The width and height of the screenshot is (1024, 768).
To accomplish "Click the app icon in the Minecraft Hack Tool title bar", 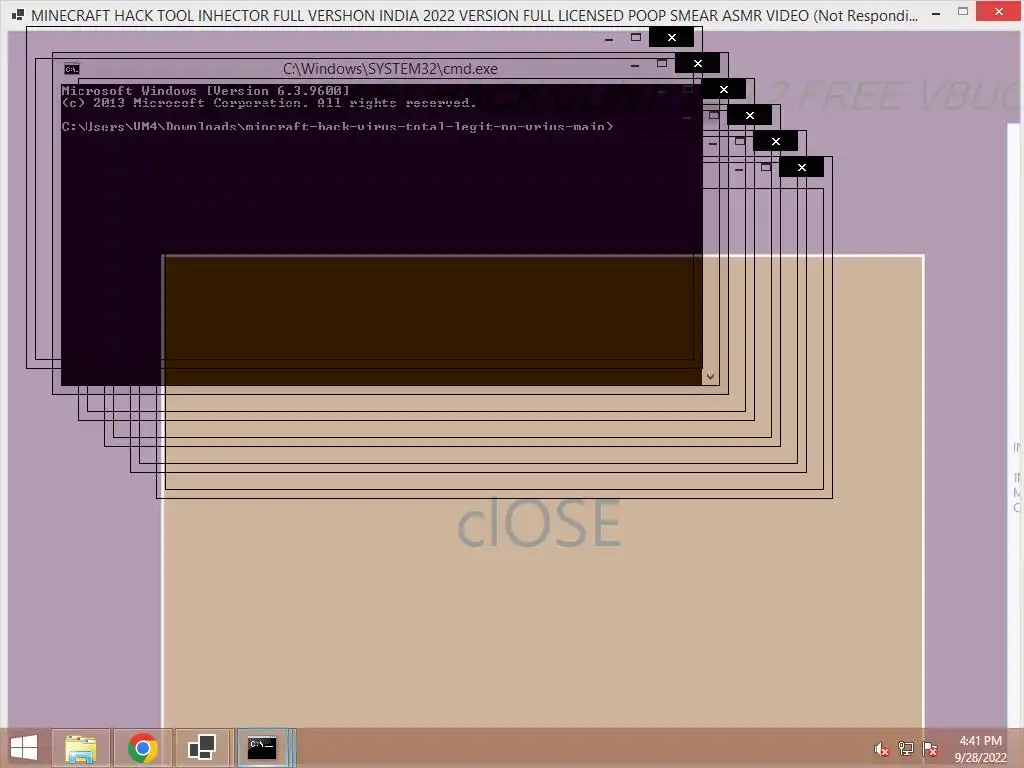I will coord(18,14).
